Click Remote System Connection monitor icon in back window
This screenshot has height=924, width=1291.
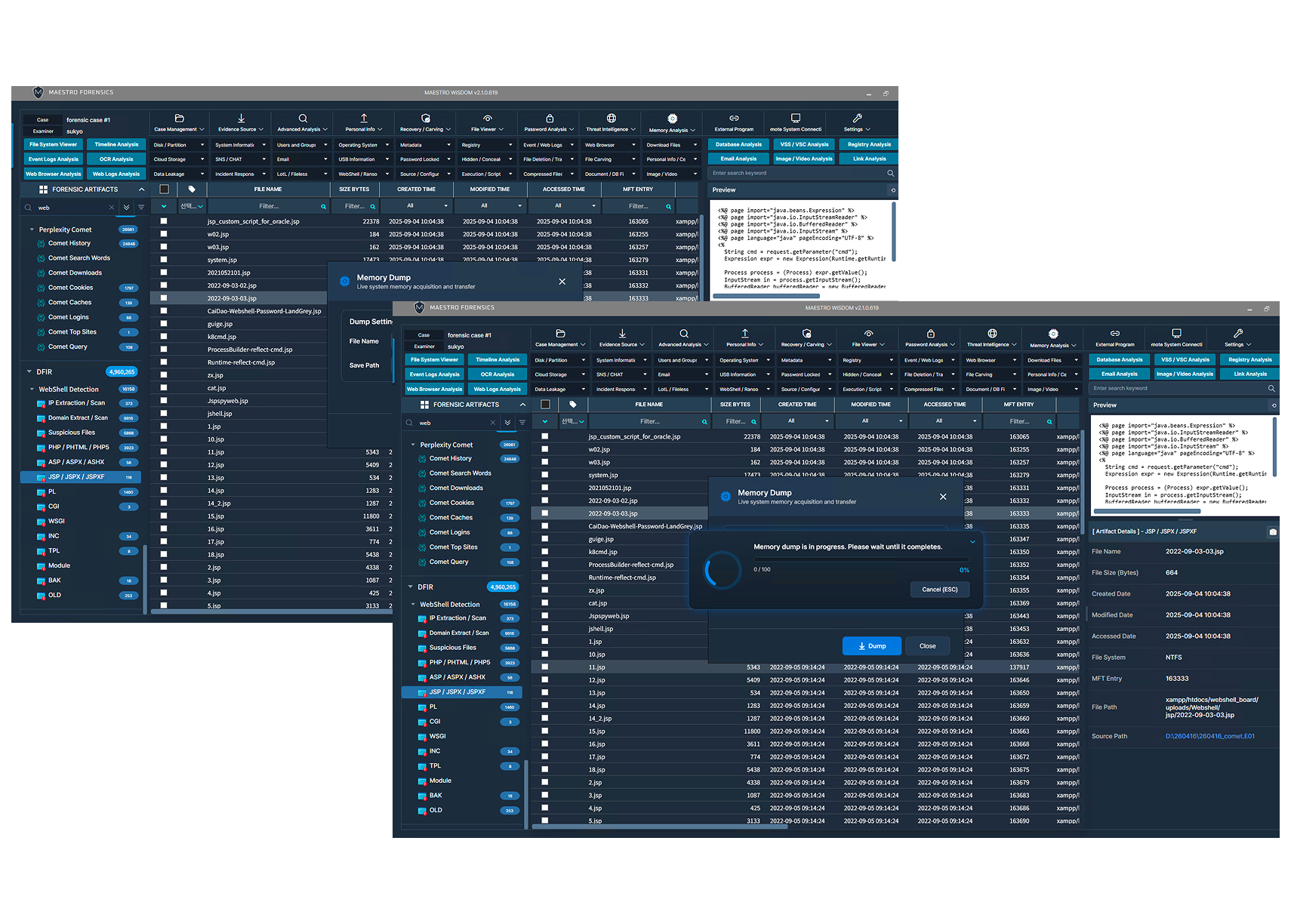tap(796, 118)
